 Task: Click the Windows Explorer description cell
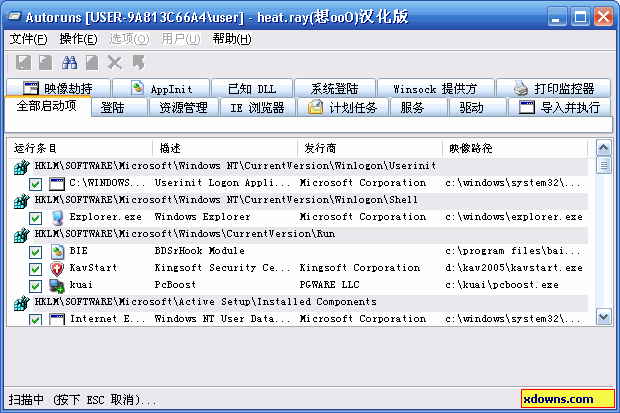(202, 217)
